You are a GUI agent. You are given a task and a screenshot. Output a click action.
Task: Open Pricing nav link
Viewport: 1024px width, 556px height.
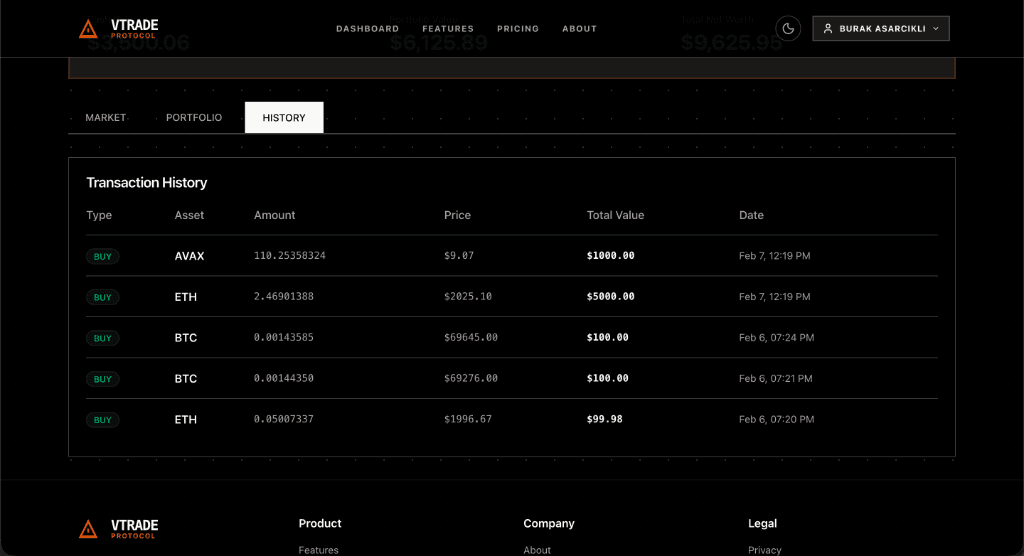pos(518,29)
